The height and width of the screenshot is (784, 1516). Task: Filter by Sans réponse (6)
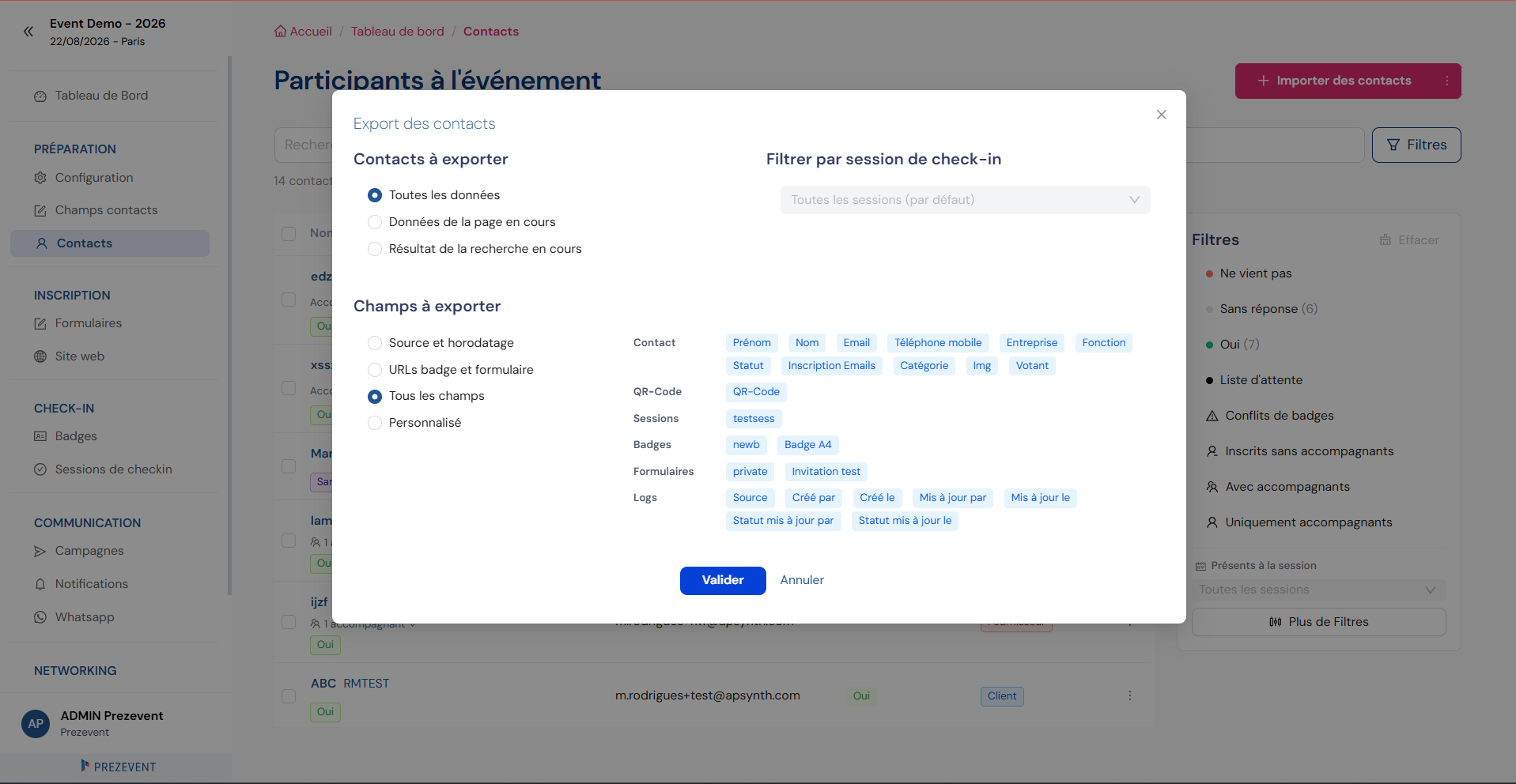point(1268,309)
